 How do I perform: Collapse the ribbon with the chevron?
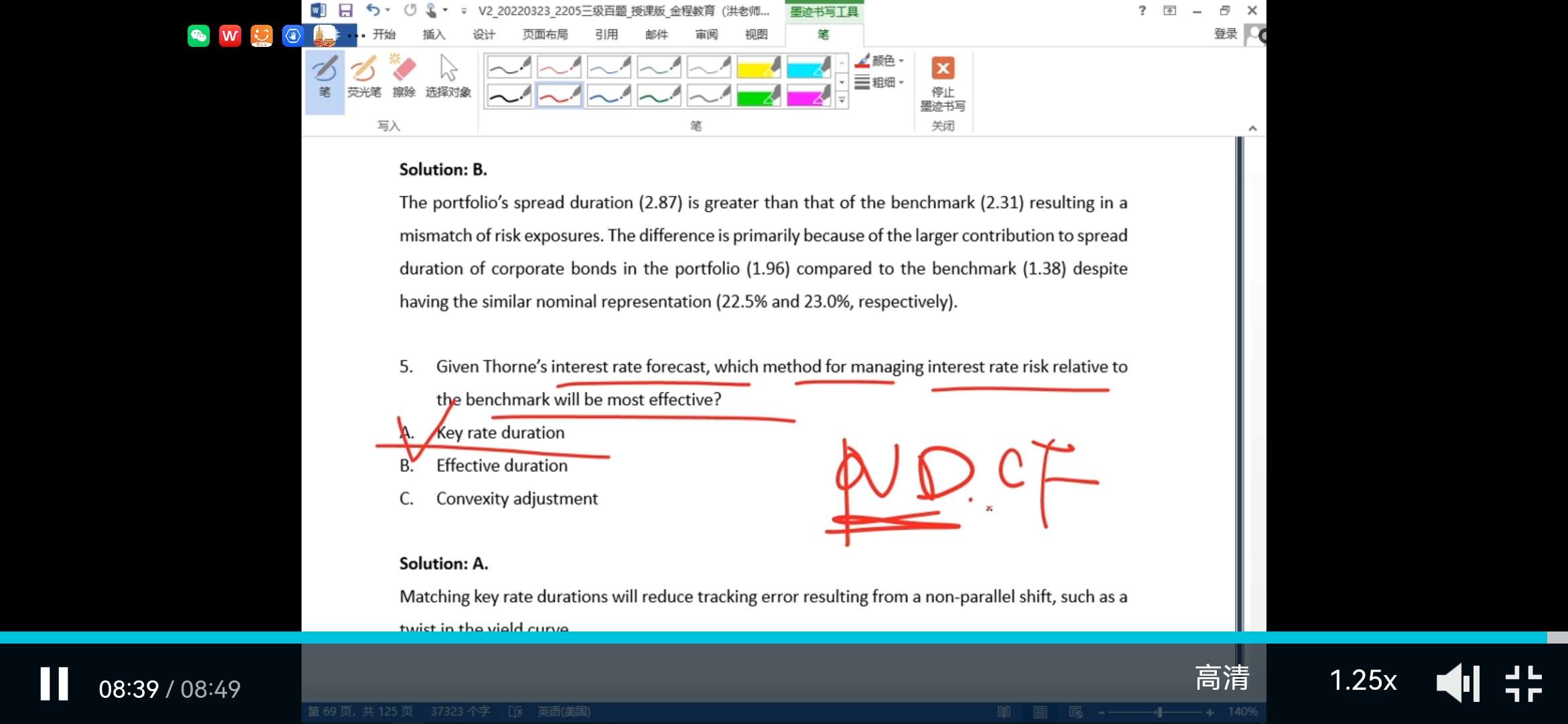pyautogui.click(x=1252, y=128)
